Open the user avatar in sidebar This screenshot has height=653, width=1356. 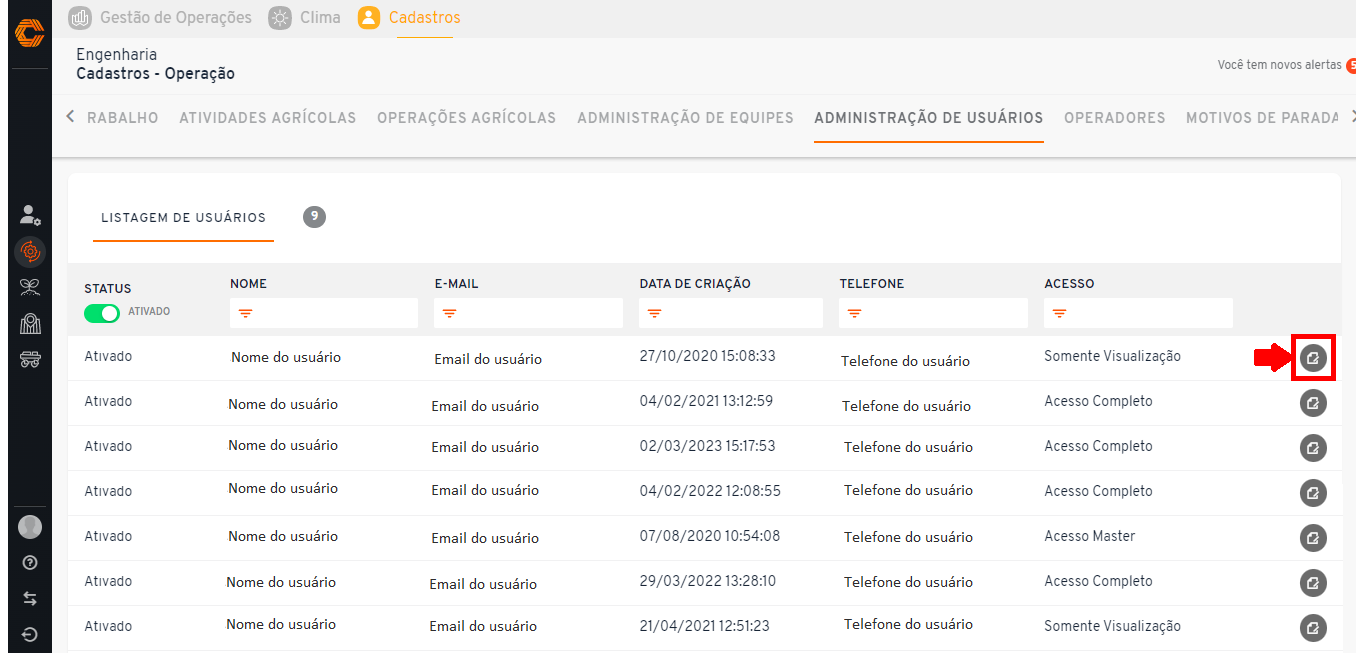pos(30,527)
